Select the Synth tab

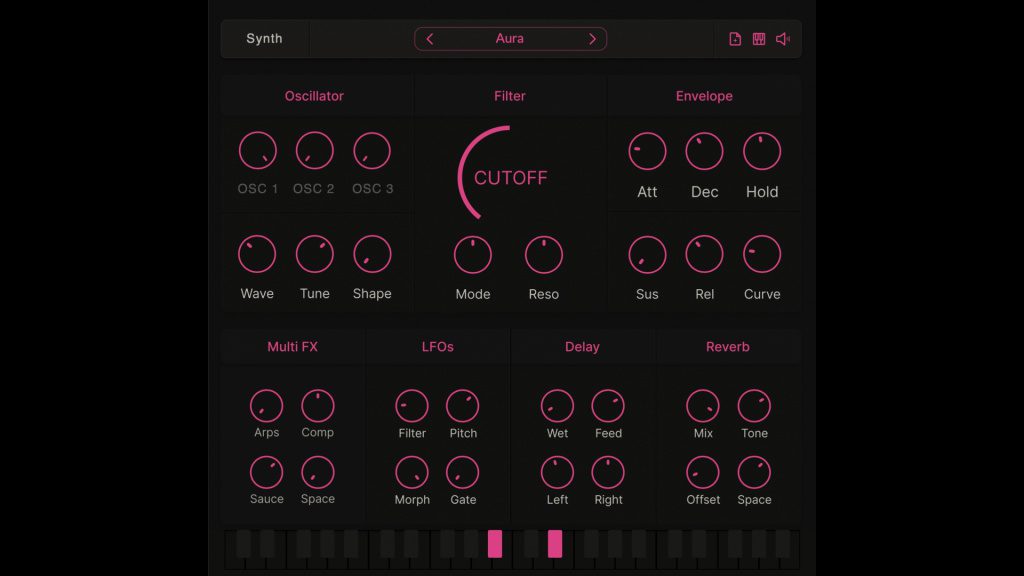(x=262, y=38)
